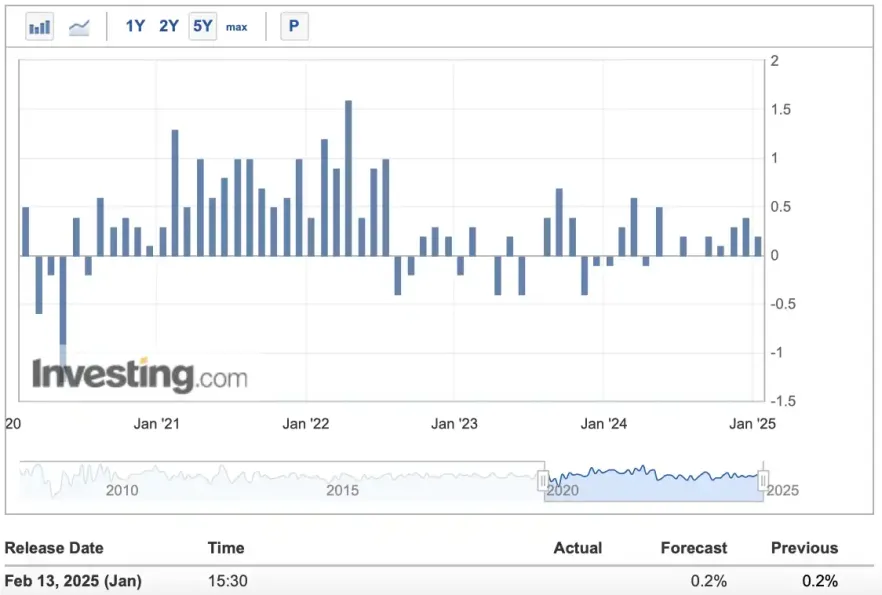The width and height of the screenshot is (882, 595).
Task: Click the Investing.com logo watermark
Action: [x=140, y=375]
